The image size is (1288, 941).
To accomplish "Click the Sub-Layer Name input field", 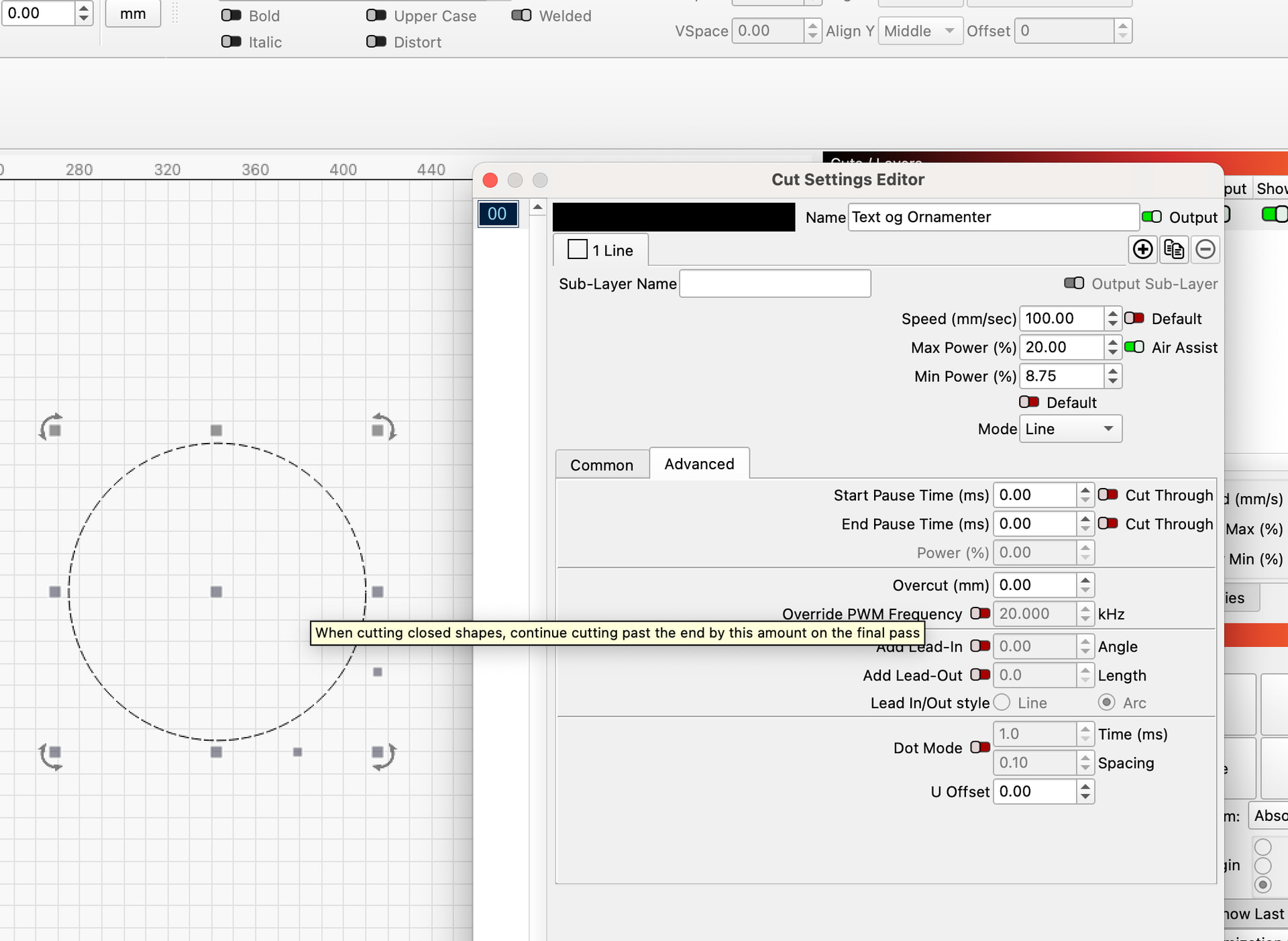I will [x=775, y=283].
